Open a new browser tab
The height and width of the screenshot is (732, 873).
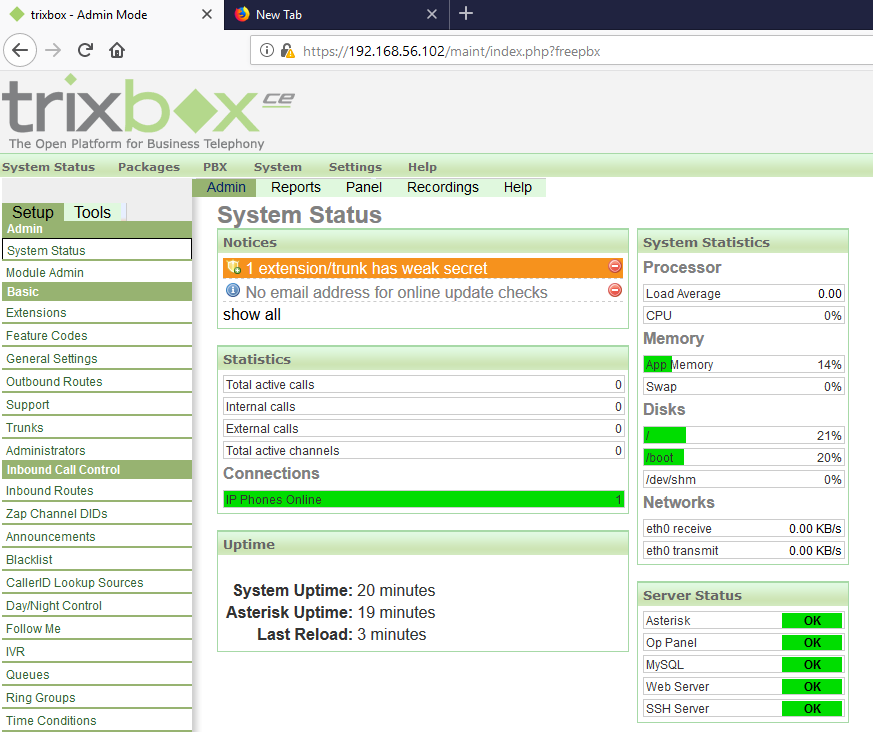[x=466, y=14]
